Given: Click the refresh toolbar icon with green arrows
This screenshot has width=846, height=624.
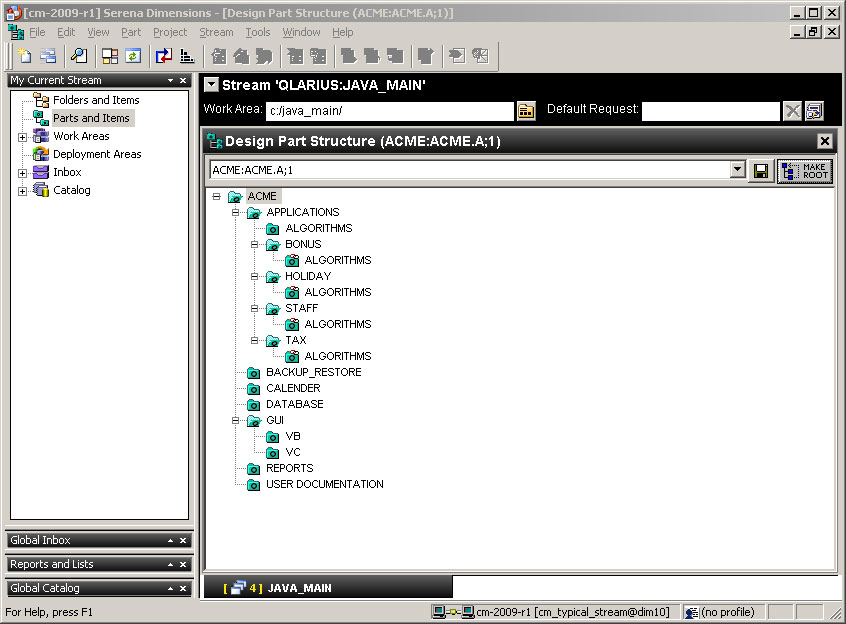Looking at the screenshot, I should [x=133, y=56].
